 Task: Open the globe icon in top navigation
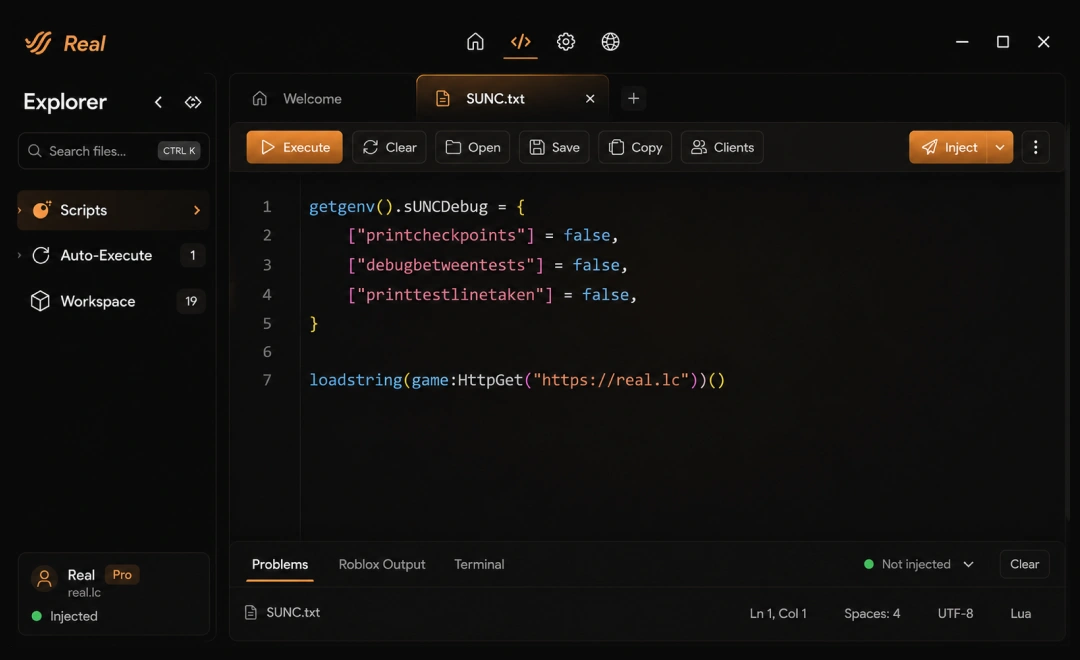(610, 42)
